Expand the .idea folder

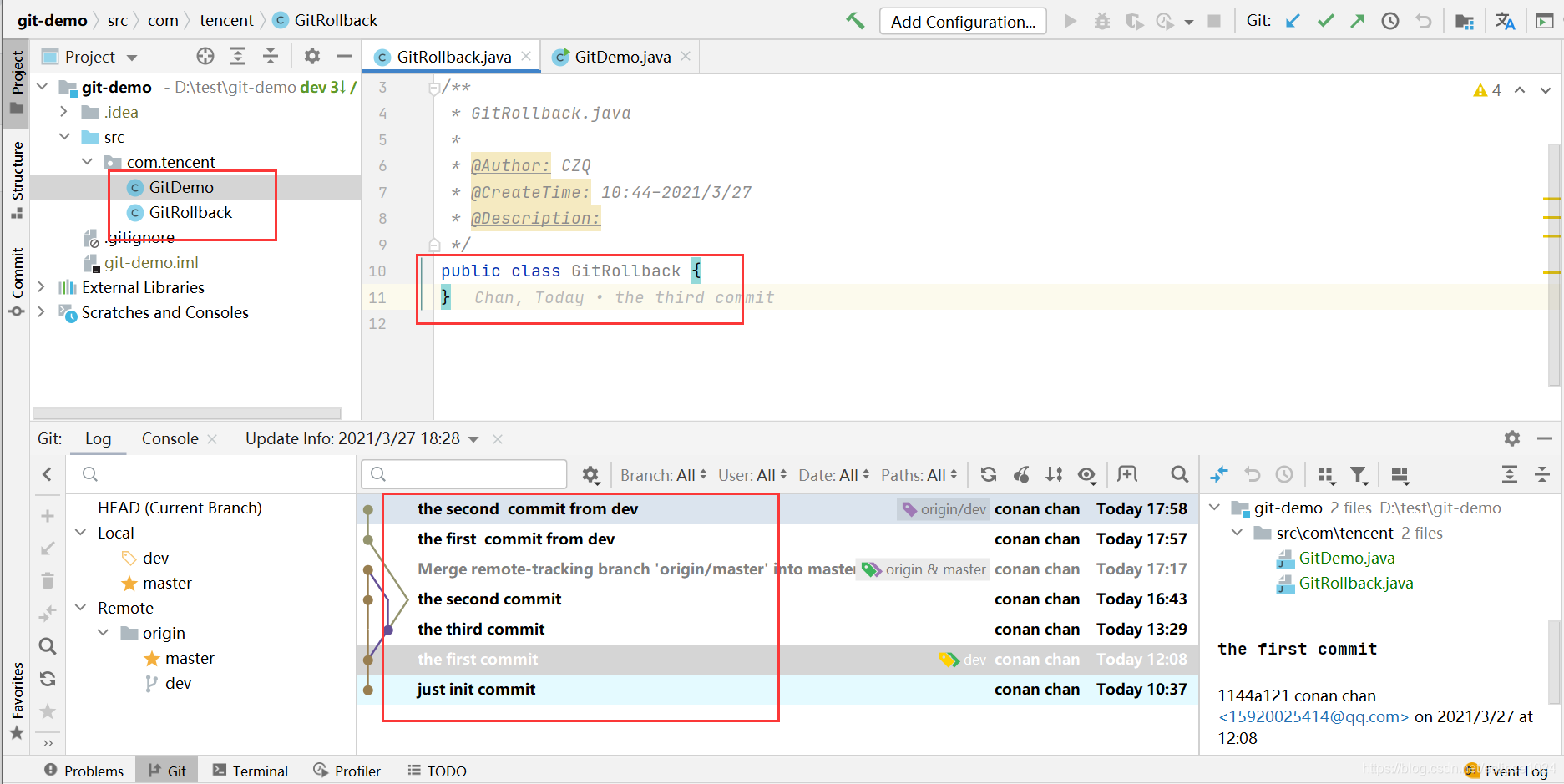63,112
